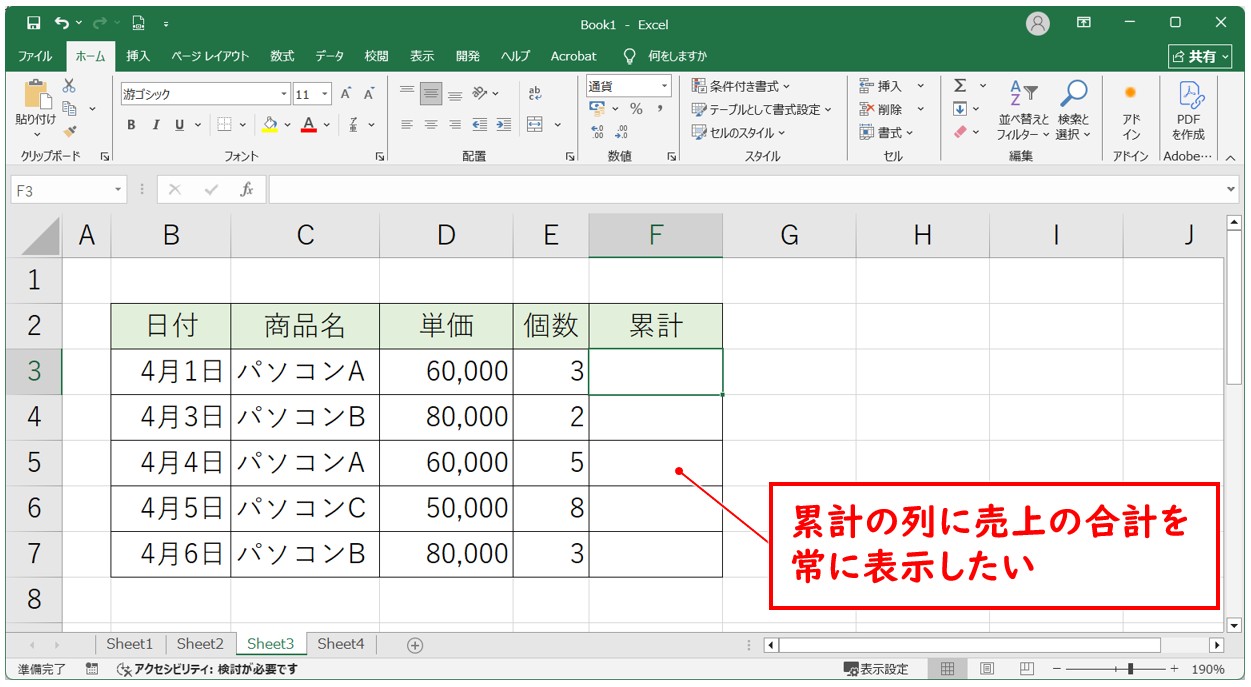The image size is (1251, 687).
Task: Toggle Italic formatting
Action: [155, 125]
